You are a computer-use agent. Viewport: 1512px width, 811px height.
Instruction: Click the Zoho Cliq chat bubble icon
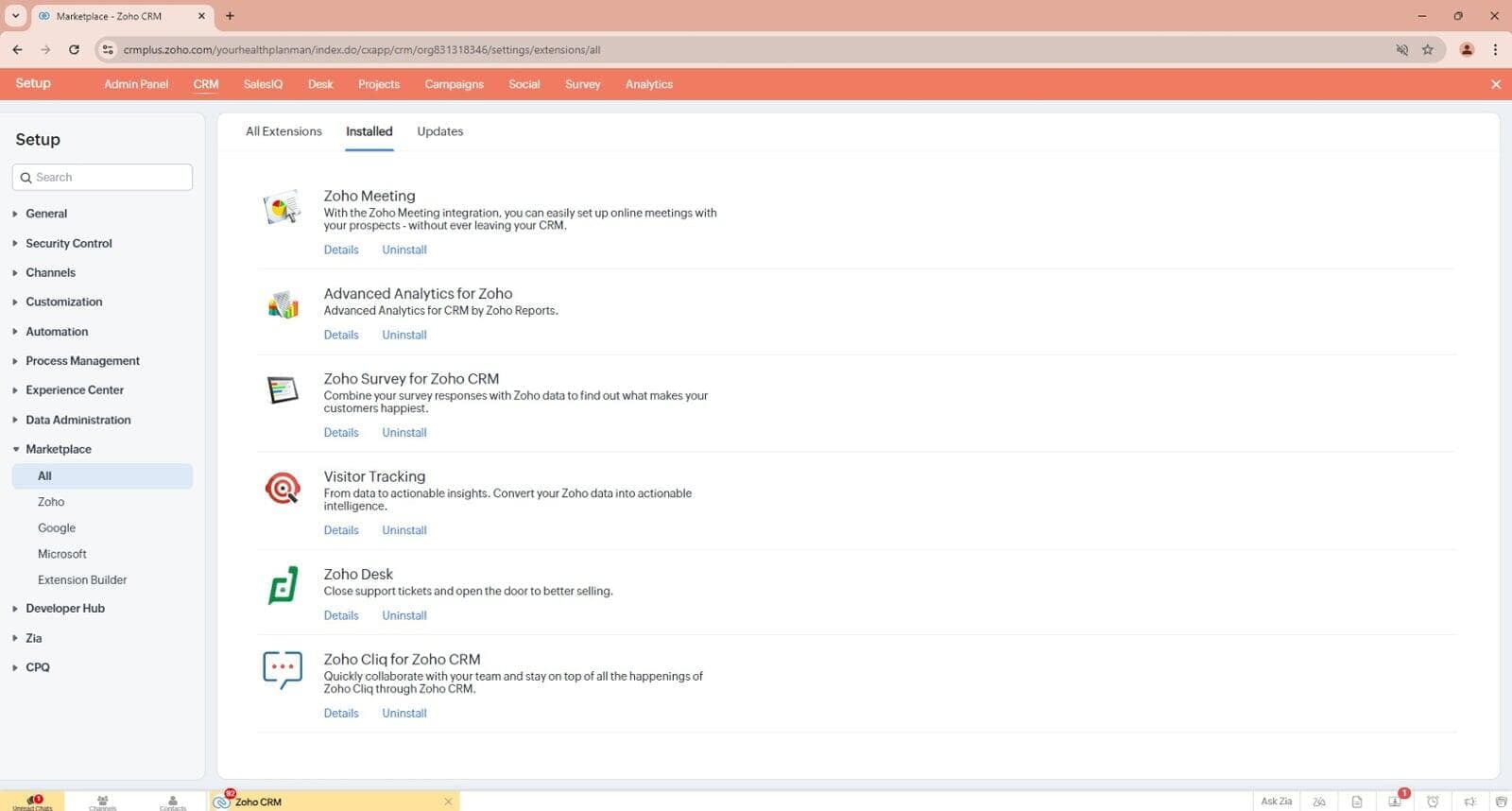click(x=283, y=669)
